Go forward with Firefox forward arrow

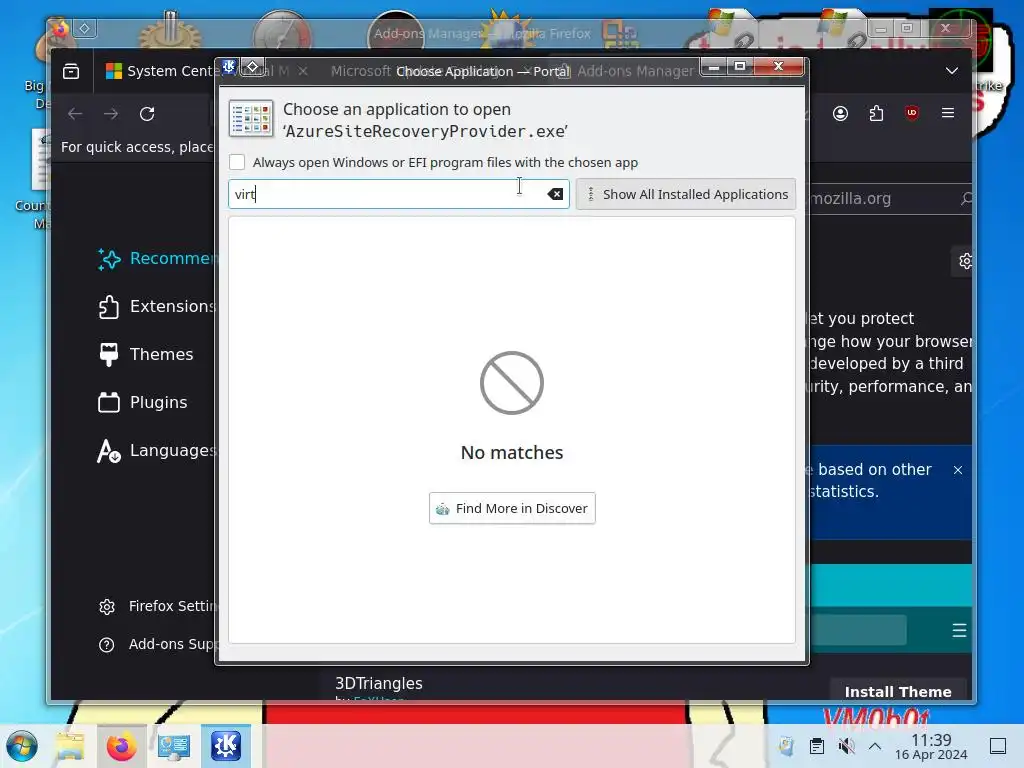point(111,114)
